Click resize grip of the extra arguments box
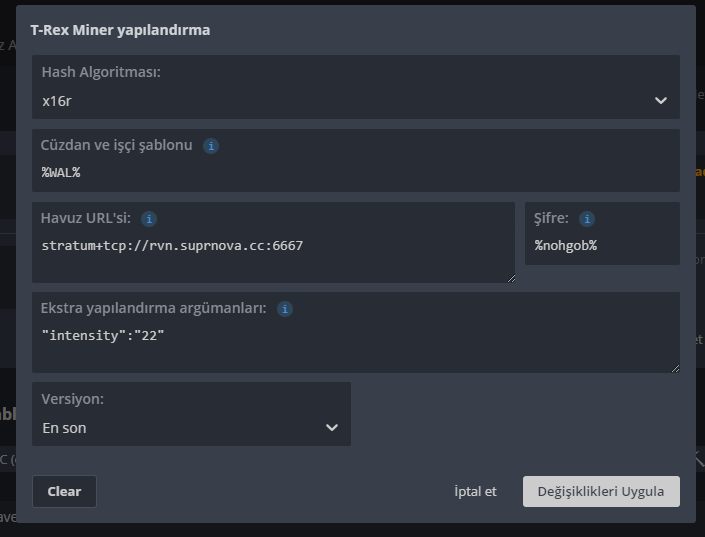Image resolution: width=705 pixels, height=537 pixels. (x=675, y=368)
